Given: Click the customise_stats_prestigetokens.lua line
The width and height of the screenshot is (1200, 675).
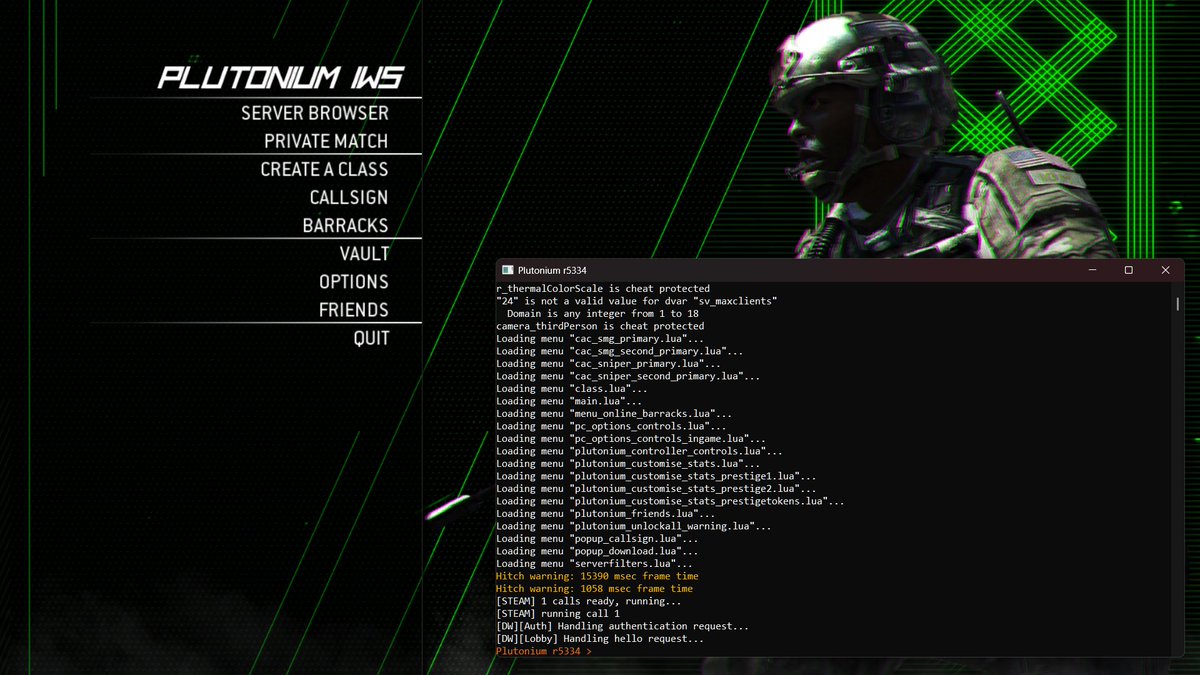Looking at the screenshot, I should point(670,501).
